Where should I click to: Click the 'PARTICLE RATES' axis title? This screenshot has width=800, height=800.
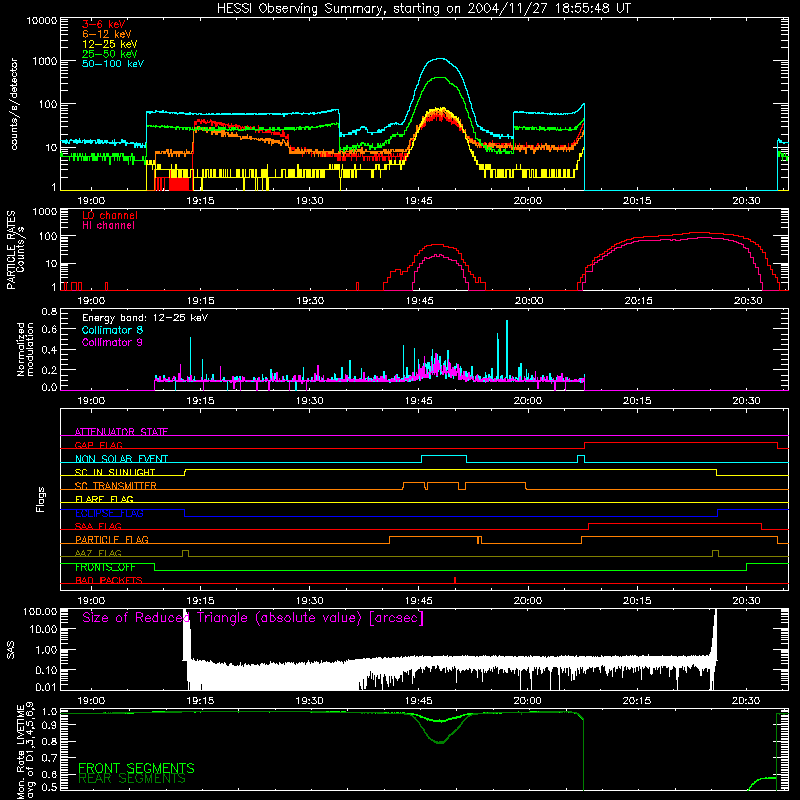coord(11,250)
